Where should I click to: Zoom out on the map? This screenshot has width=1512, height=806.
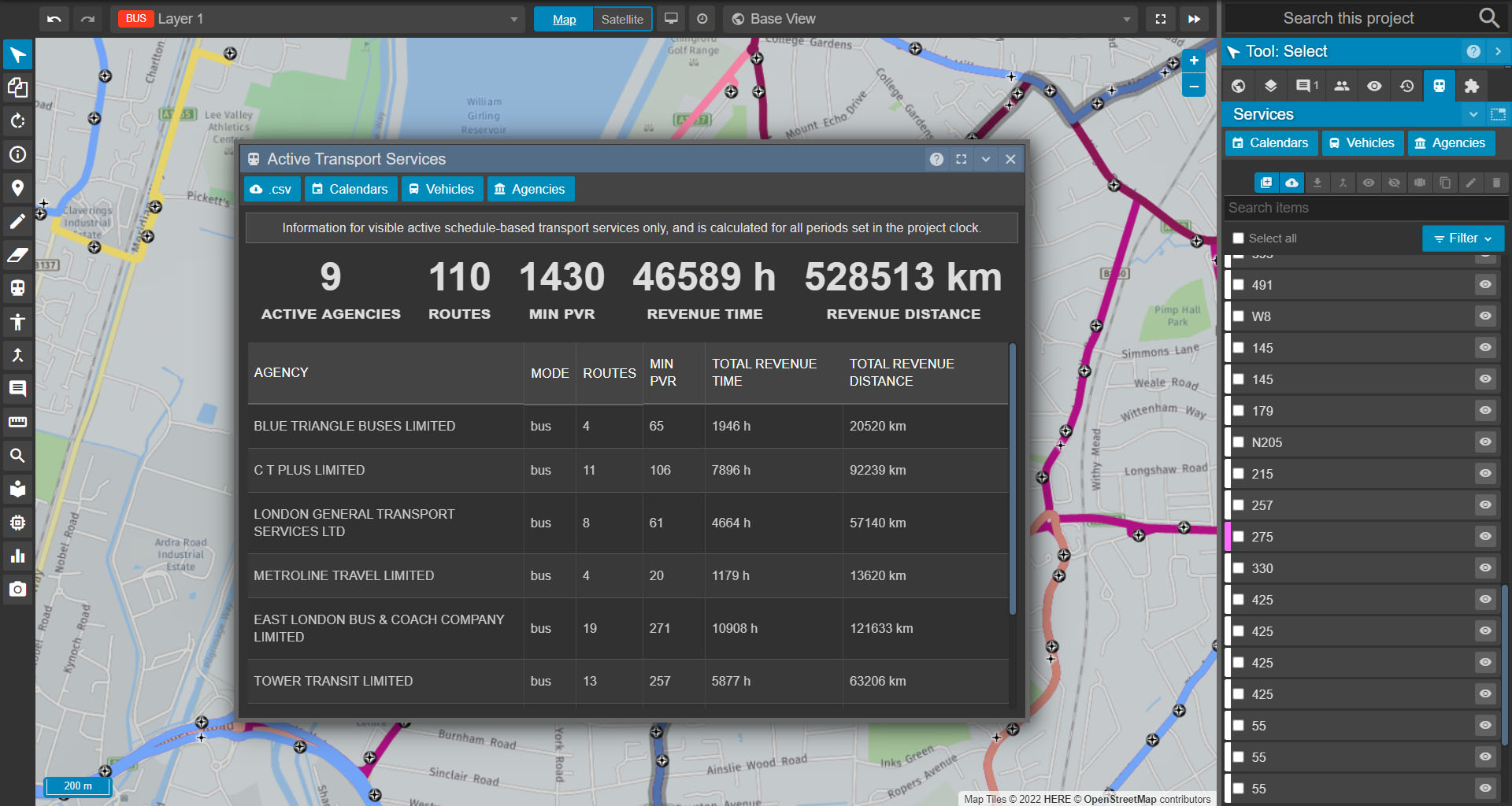(x=1194, y=86)
